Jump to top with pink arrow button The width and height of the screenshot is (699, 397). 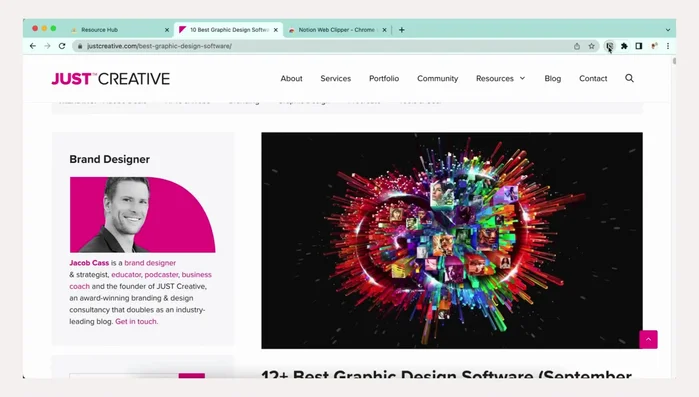pyautogui.click(x=648, y=340)
